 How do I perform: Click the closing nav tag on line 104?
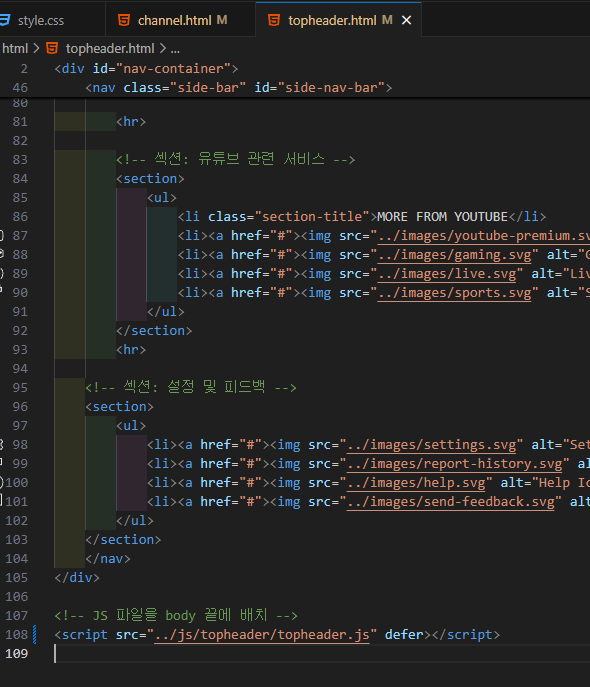[108, 559]
